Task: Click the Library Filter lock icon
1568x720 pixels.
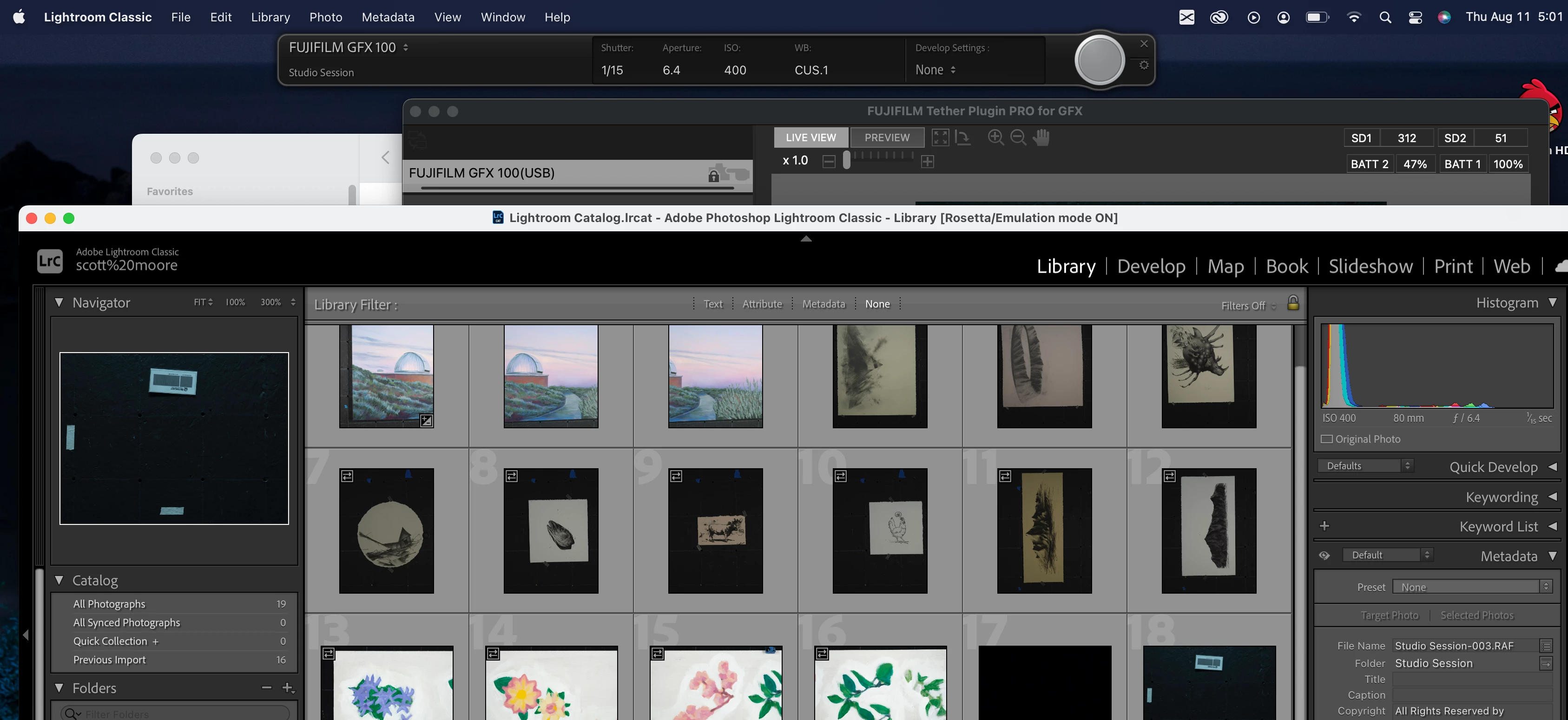Action: [x=1293, y=302]
